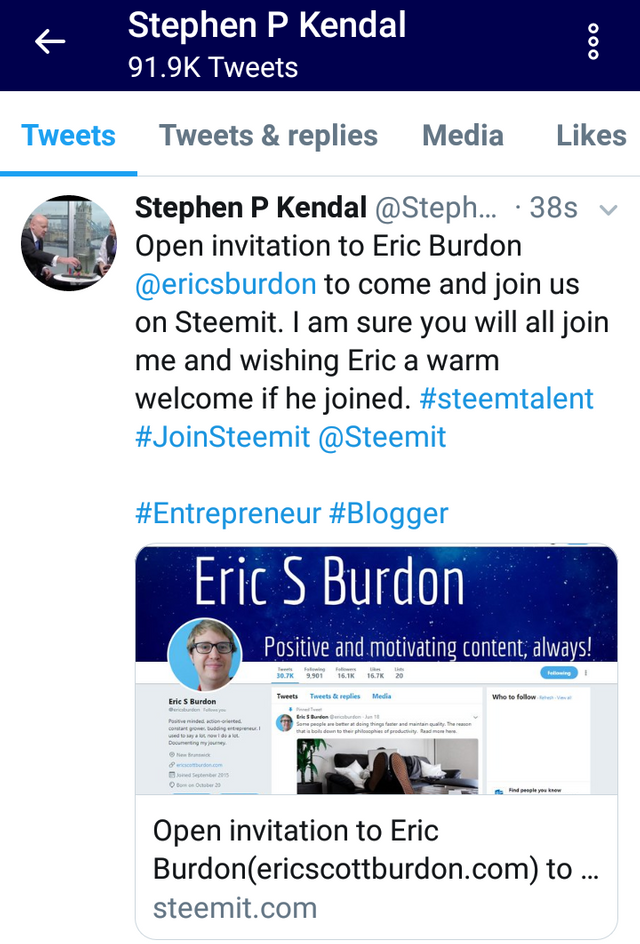Open the Likes tab
Image resolution: width=640 pixels, height=944 pixels.
591,136
